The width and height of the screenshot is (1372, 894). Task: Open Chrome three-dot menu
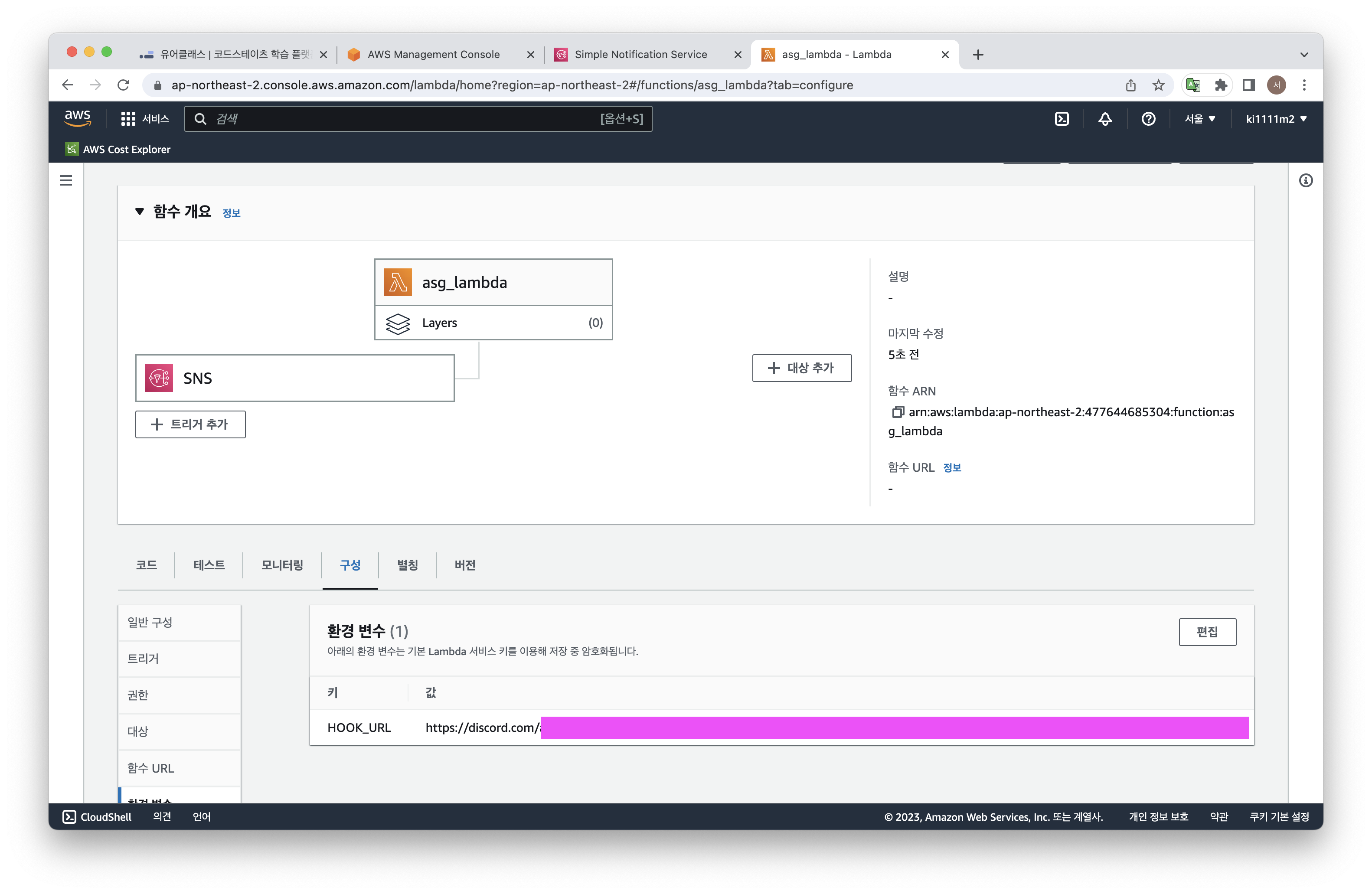[1304, 85]
